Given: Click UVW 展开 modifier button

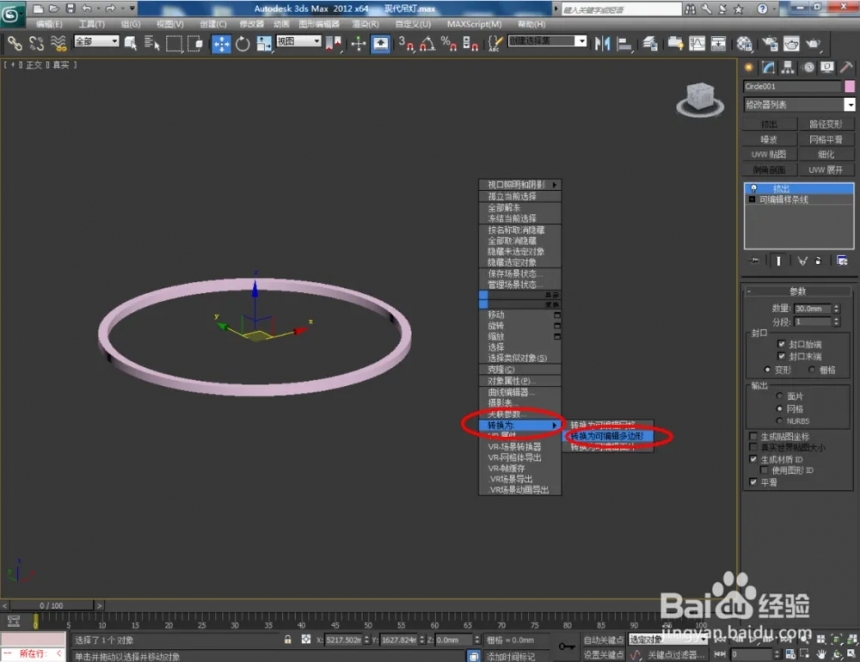Looking at the screenshot, I should (x=826, y=170).
